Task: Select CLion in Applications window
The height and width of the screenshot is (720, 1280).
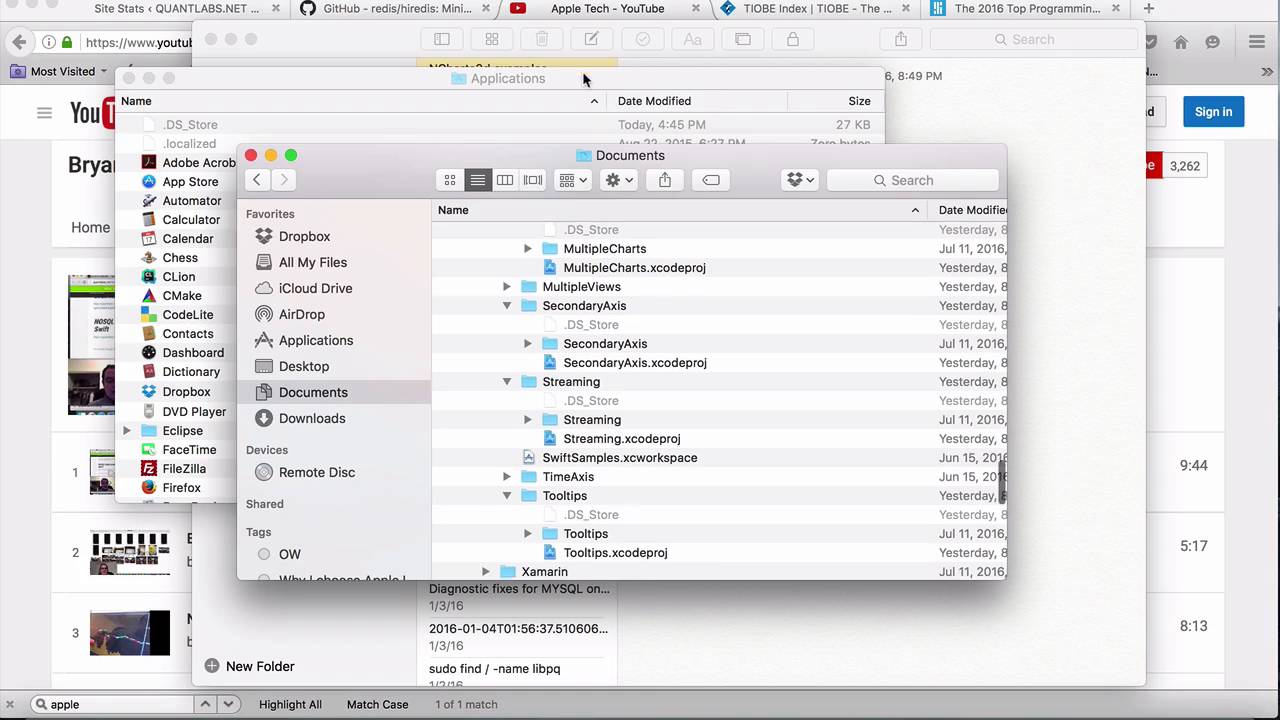Action: 179,277
